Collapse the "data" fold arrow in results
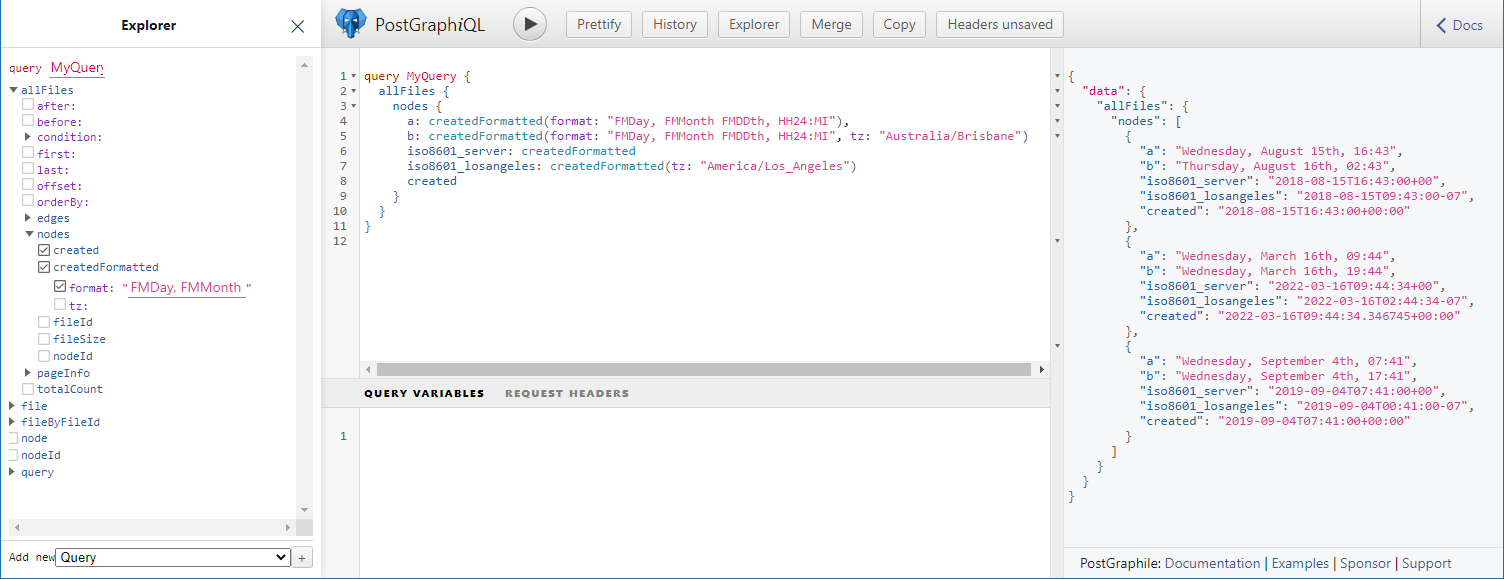 coord(1058,91)
